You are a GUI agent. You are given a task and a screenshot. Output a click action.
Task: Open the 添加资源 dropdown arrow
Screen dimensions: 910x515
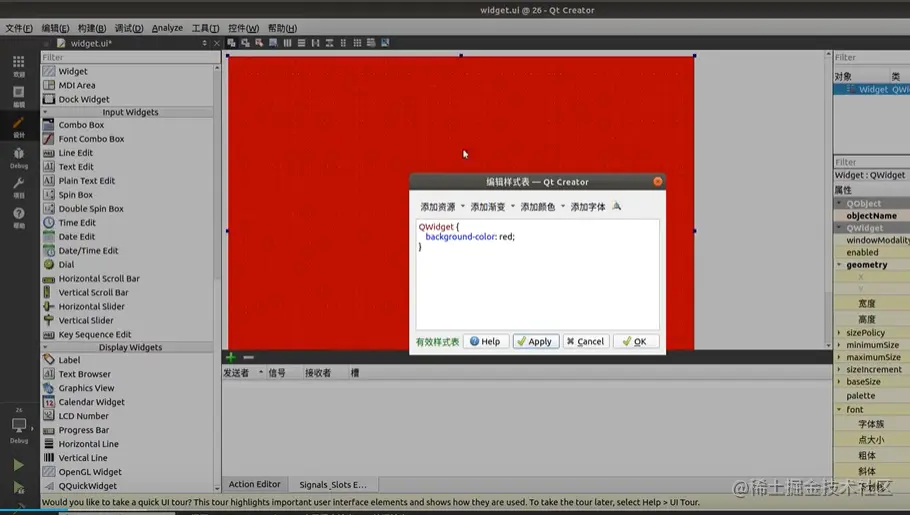pyautogui.click(x=463, y=206)
